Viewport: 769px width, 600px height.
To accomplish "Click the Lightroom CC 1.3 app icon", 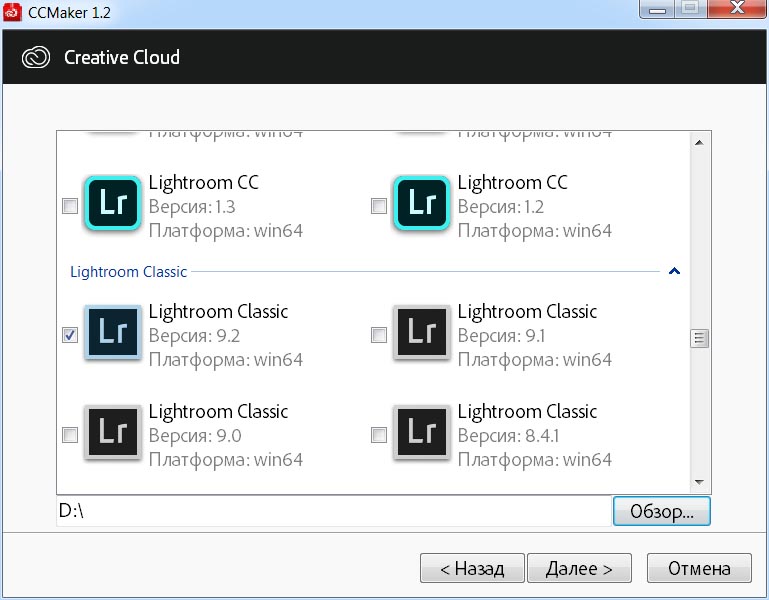I will coord(112,203).
